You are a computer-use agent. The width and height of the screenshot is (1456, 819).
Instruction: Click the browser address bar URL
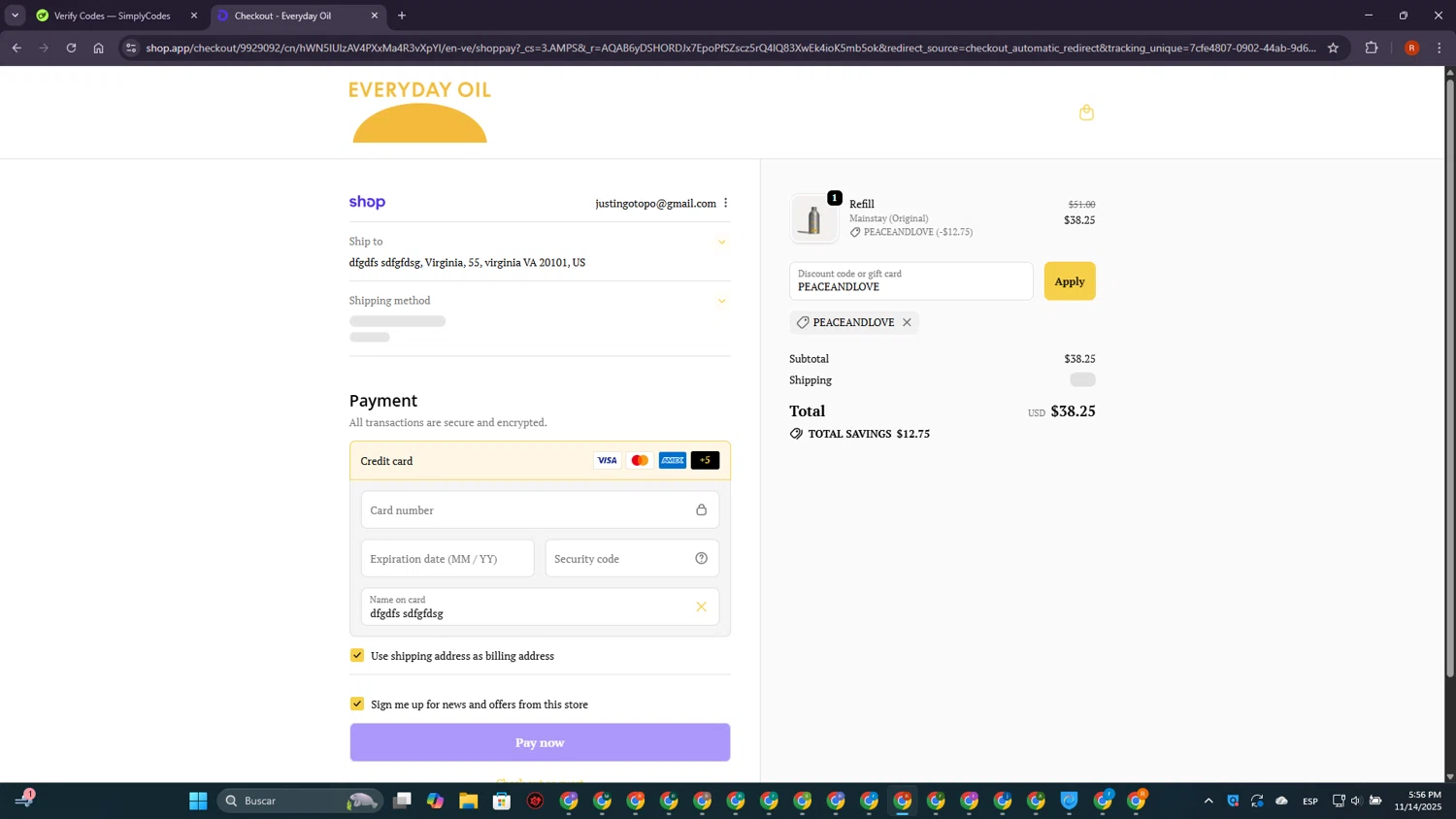tap(730, 48)
